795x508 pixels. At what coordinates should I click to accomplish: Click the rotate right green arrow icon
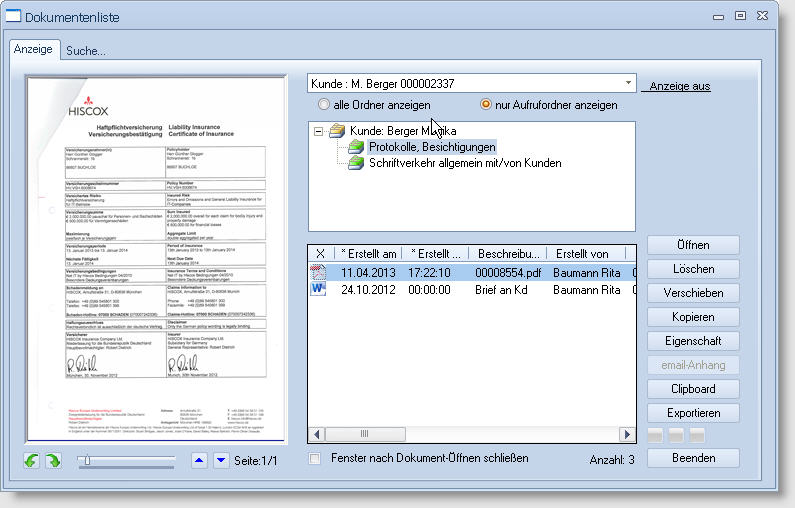pos(53,461)
